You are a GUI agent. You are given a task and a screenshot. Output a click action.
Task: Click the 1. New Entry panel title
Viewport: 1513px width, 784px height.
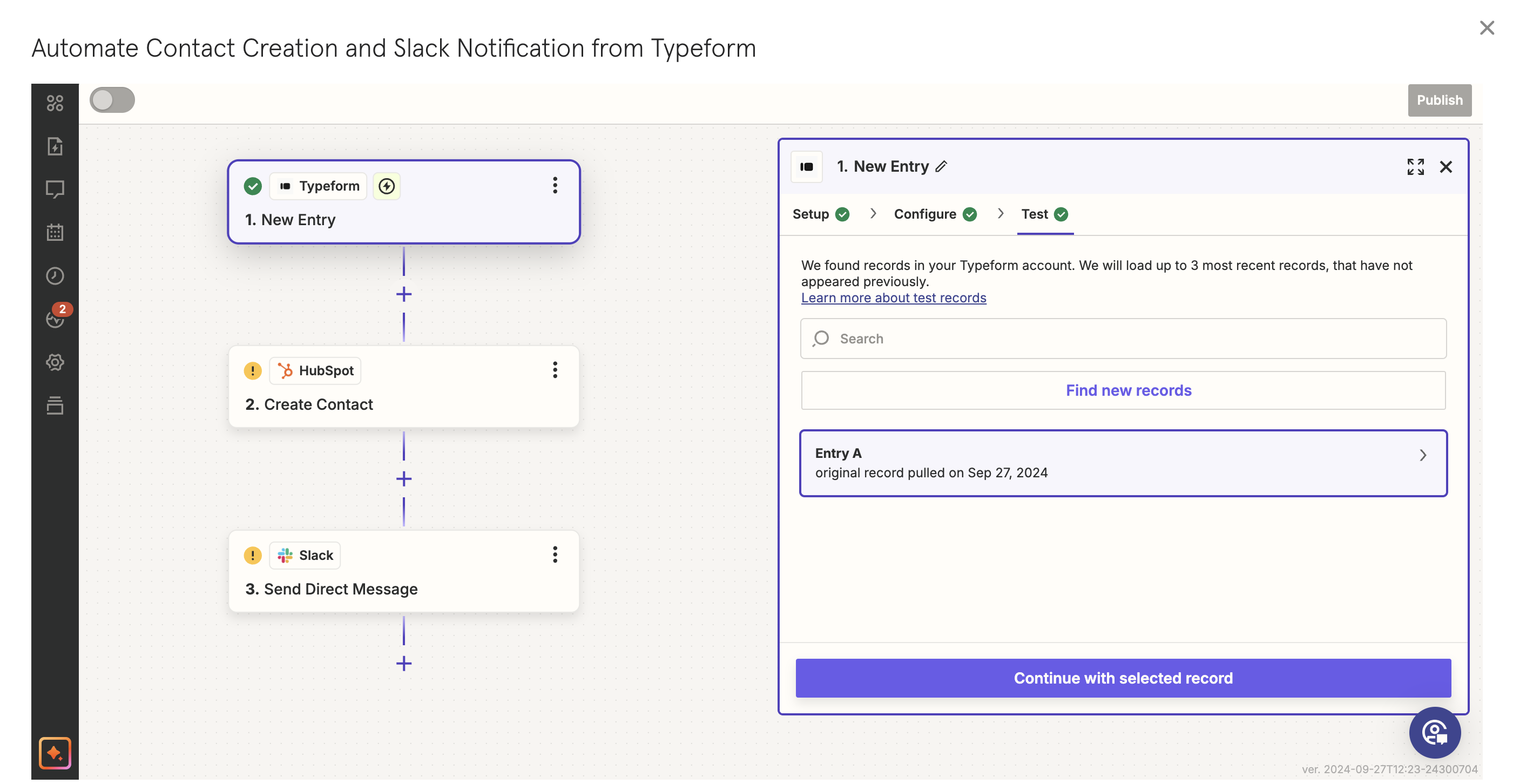(x=882, y=167)
